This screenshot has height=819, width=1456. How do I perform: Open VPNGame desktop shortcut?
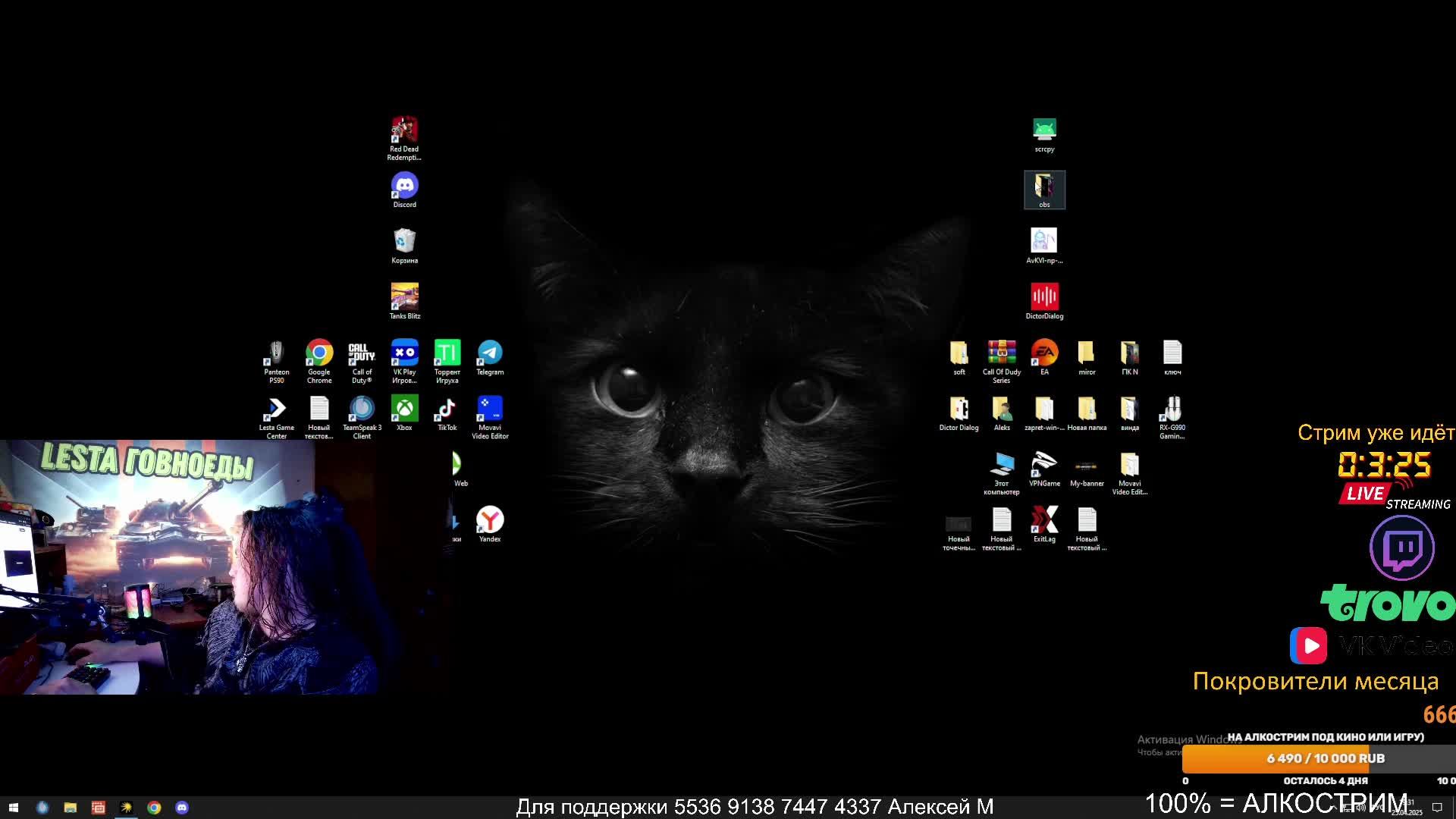point(1044,465)
